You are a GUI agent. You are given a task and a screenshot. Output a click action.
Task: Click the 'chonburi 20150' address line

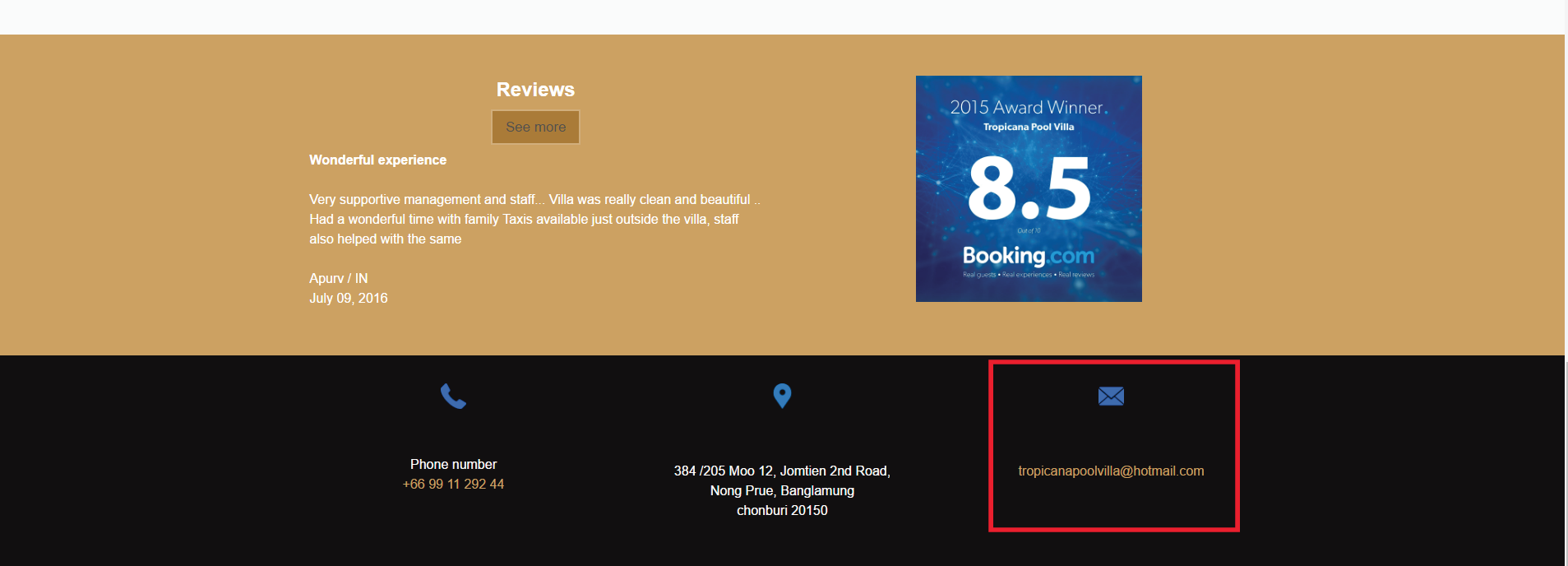point(782,510)
